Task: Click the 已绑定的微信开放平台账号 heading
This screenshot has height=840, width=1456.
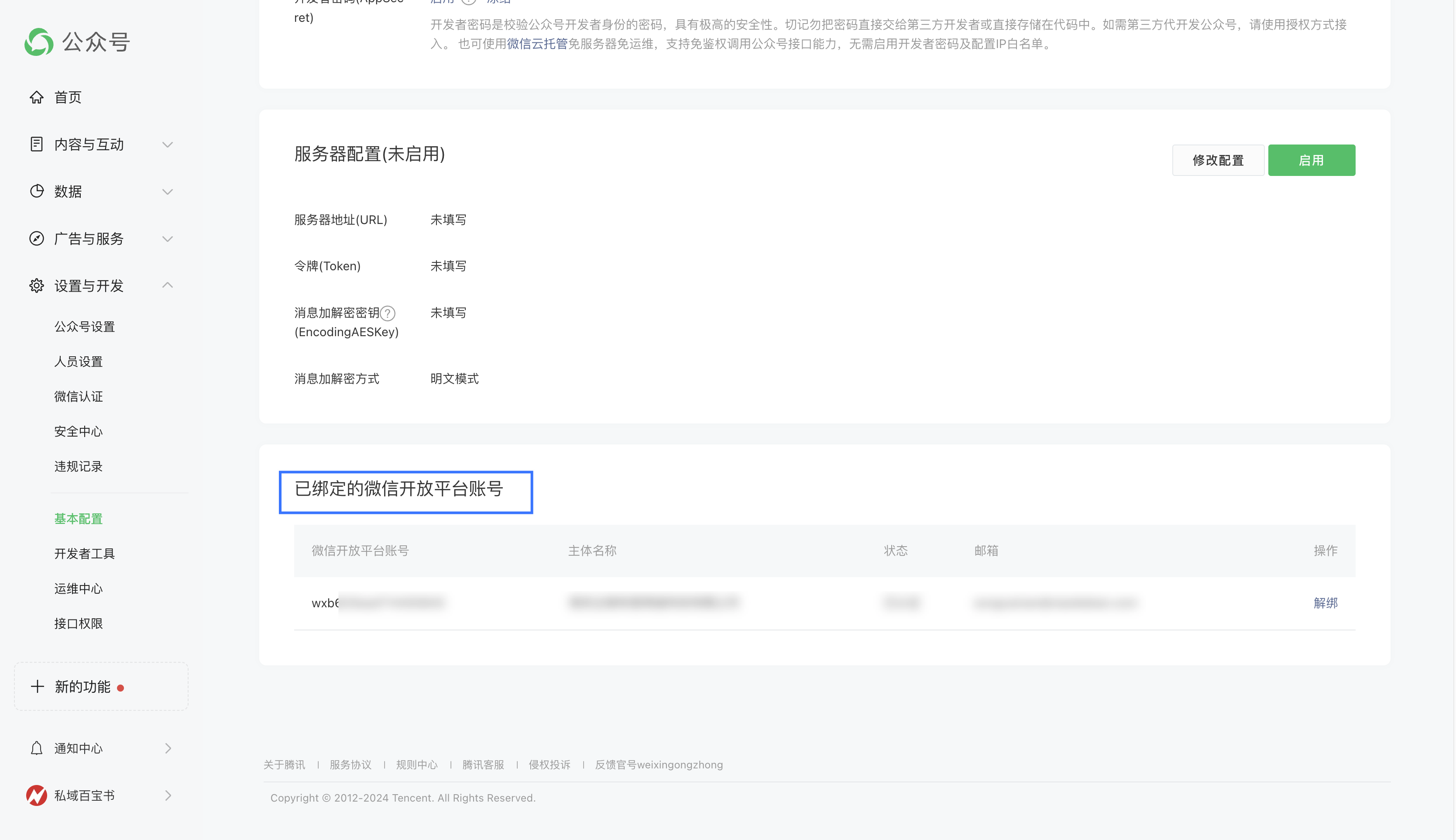Action: pos(399,489)
